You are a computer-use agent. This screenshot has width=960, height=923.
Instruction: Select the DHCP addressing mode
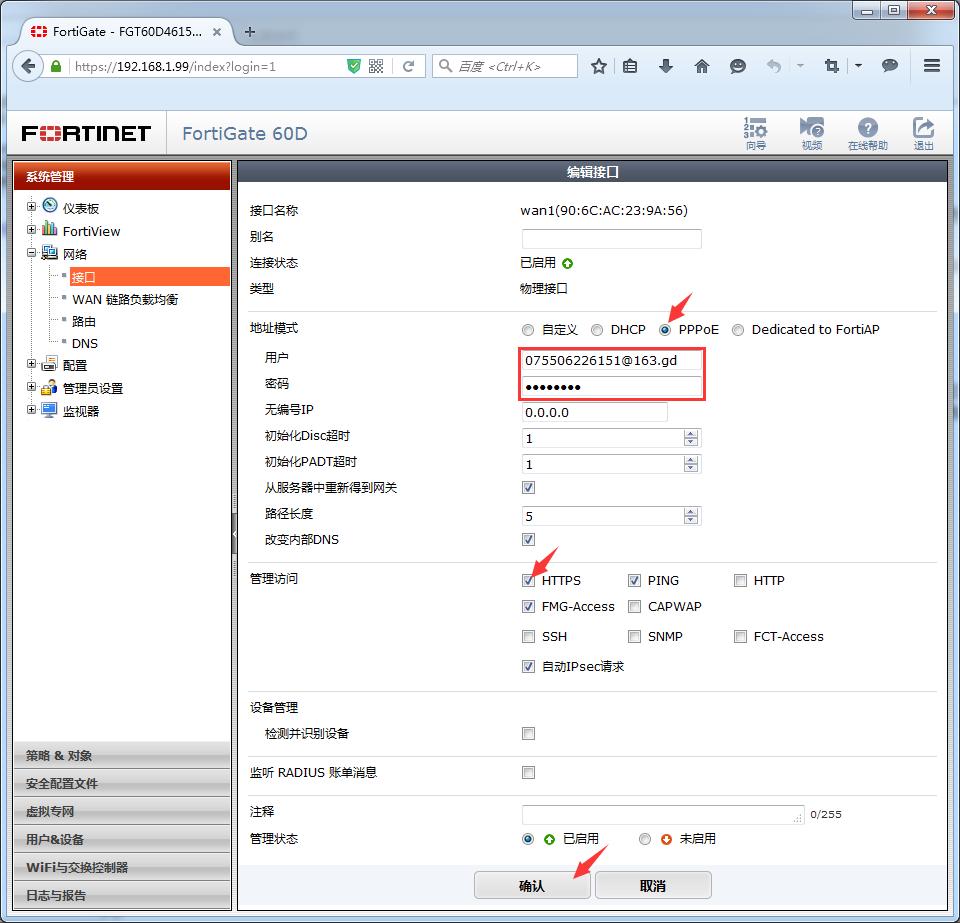(597, 329)
